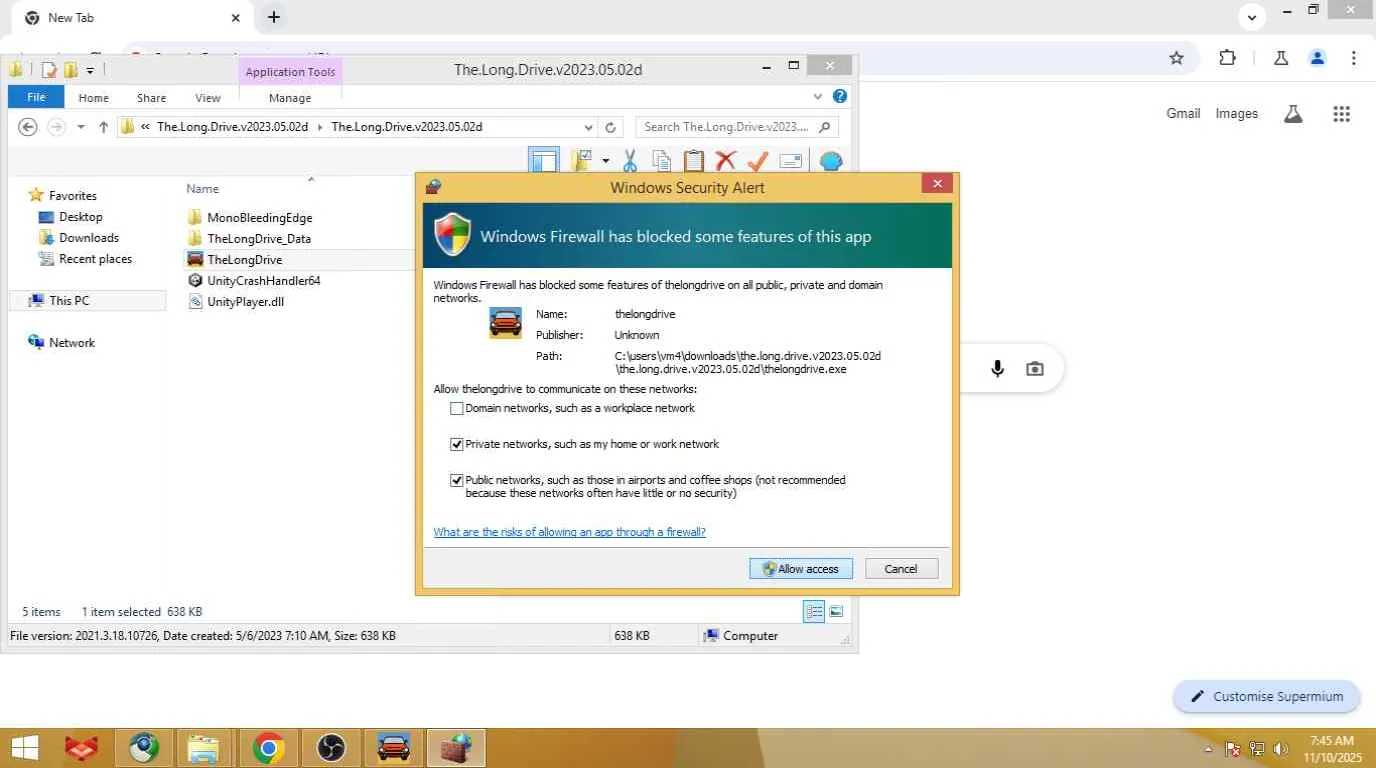This screenshot has height=768, width=1376.
Task: Open the Images link
Action: pos(1236,113)
